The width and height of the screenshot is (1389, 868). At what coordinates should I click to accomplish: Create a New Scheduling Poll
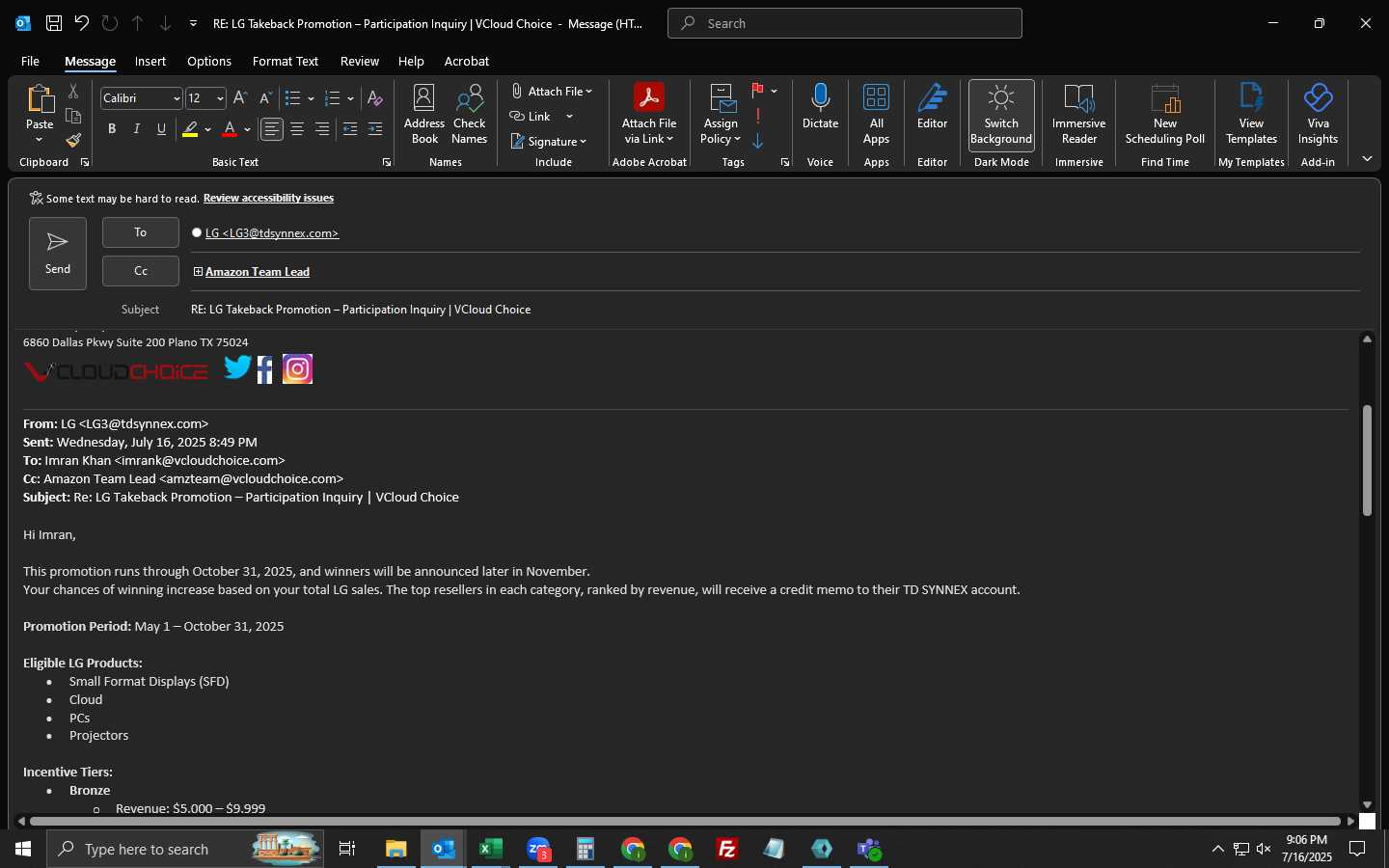point(1165,115)
